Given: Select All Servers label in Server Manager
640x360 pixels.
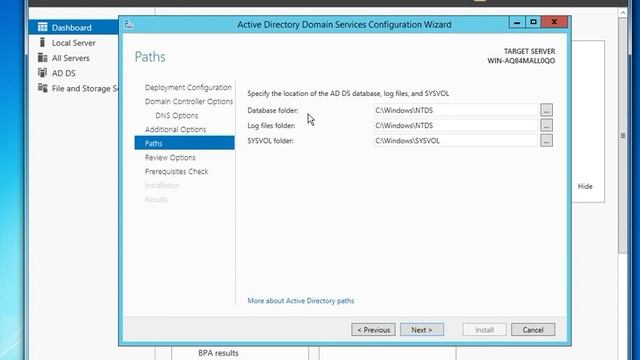Looking at the screenshot, I should click(x=71, y=58).
